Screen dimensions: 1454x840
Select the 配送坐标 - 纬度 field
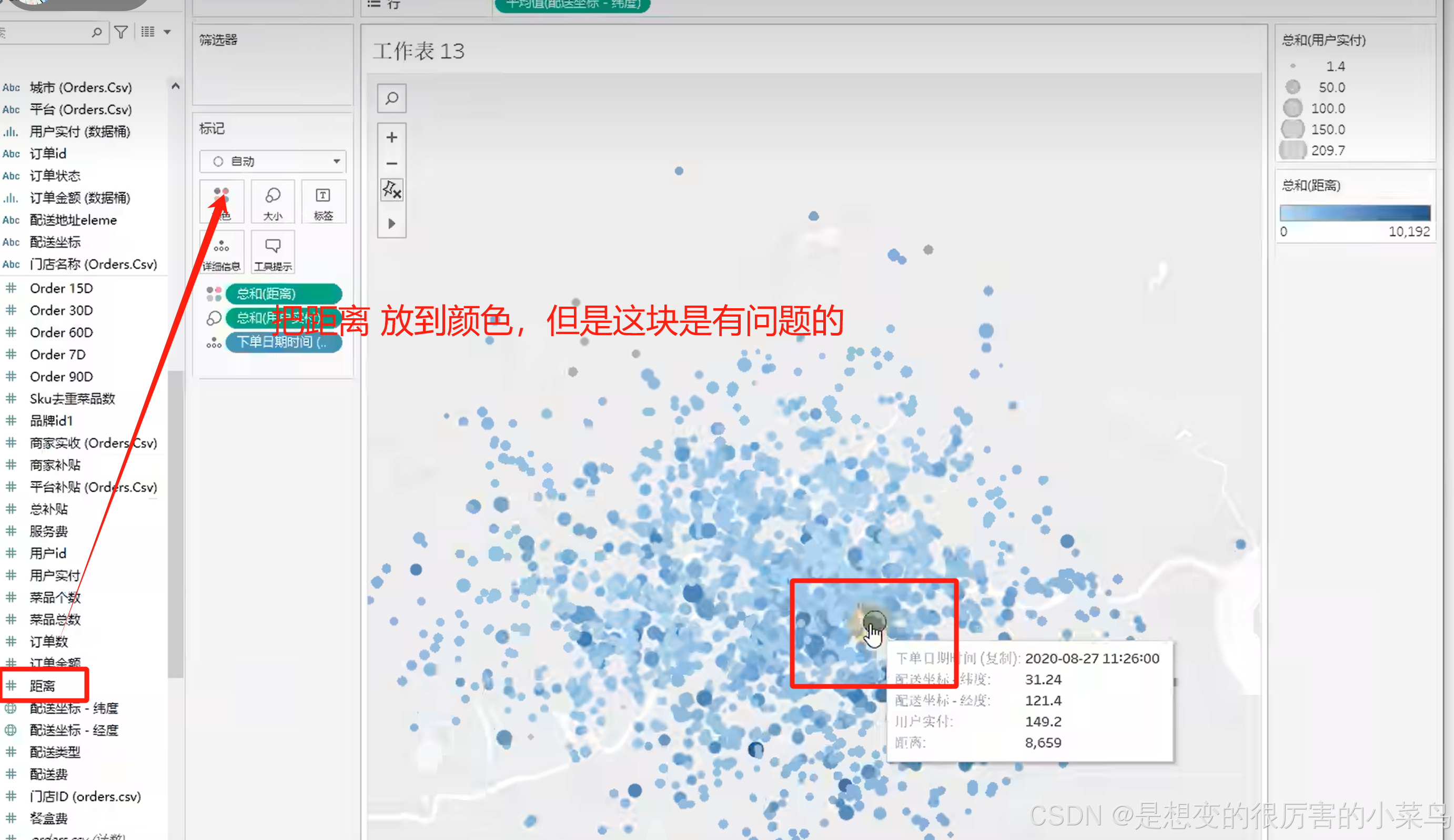(x=74, y=708)
